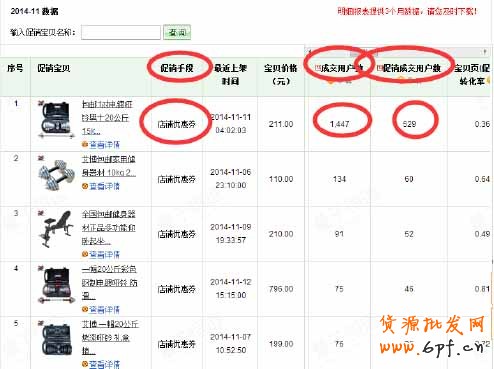This screenshot has height=369, width=494.
Task: Click orange 查看详情 icon in row 1
Action: point(85,144)
